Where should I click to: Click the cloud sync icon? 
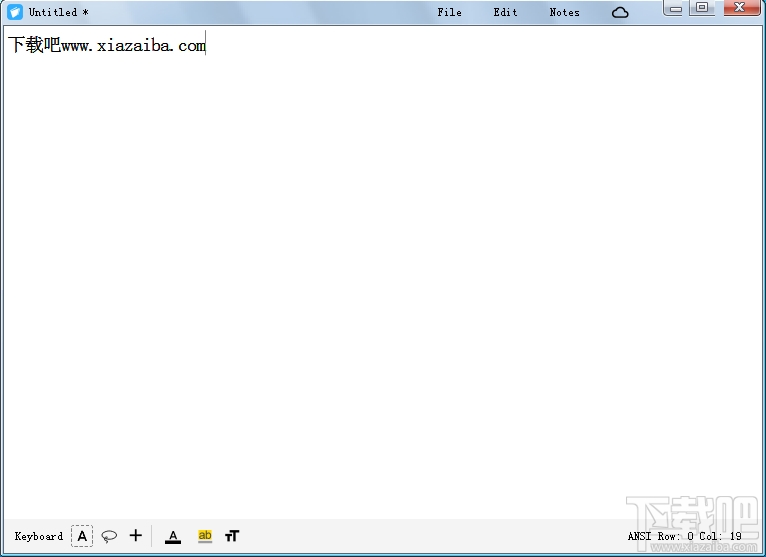click(x=620, y=12)
